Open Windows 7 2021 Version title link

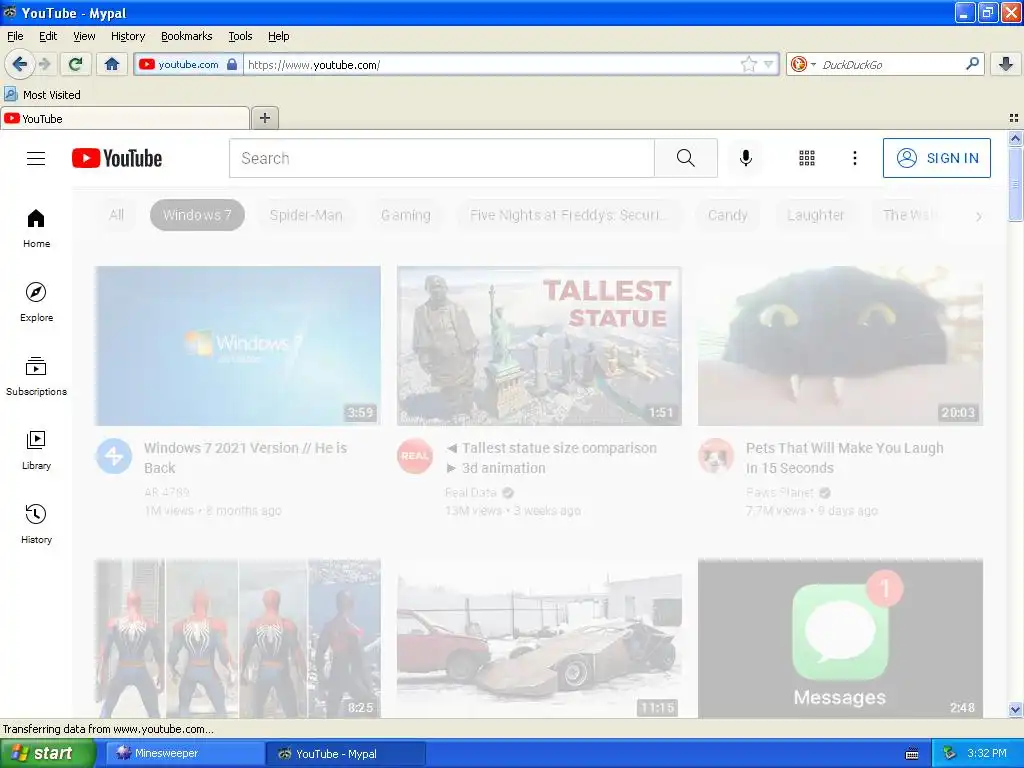coord(246,458)
